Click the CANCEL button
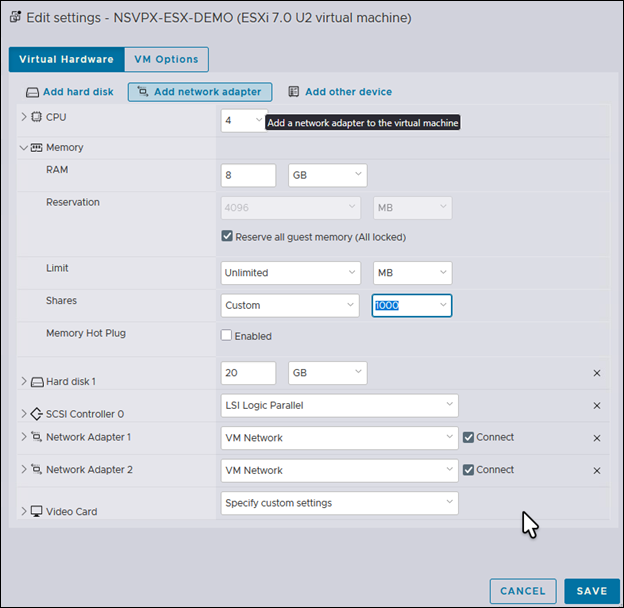This screenshot has height=608, width=624. tap(523, 591)
